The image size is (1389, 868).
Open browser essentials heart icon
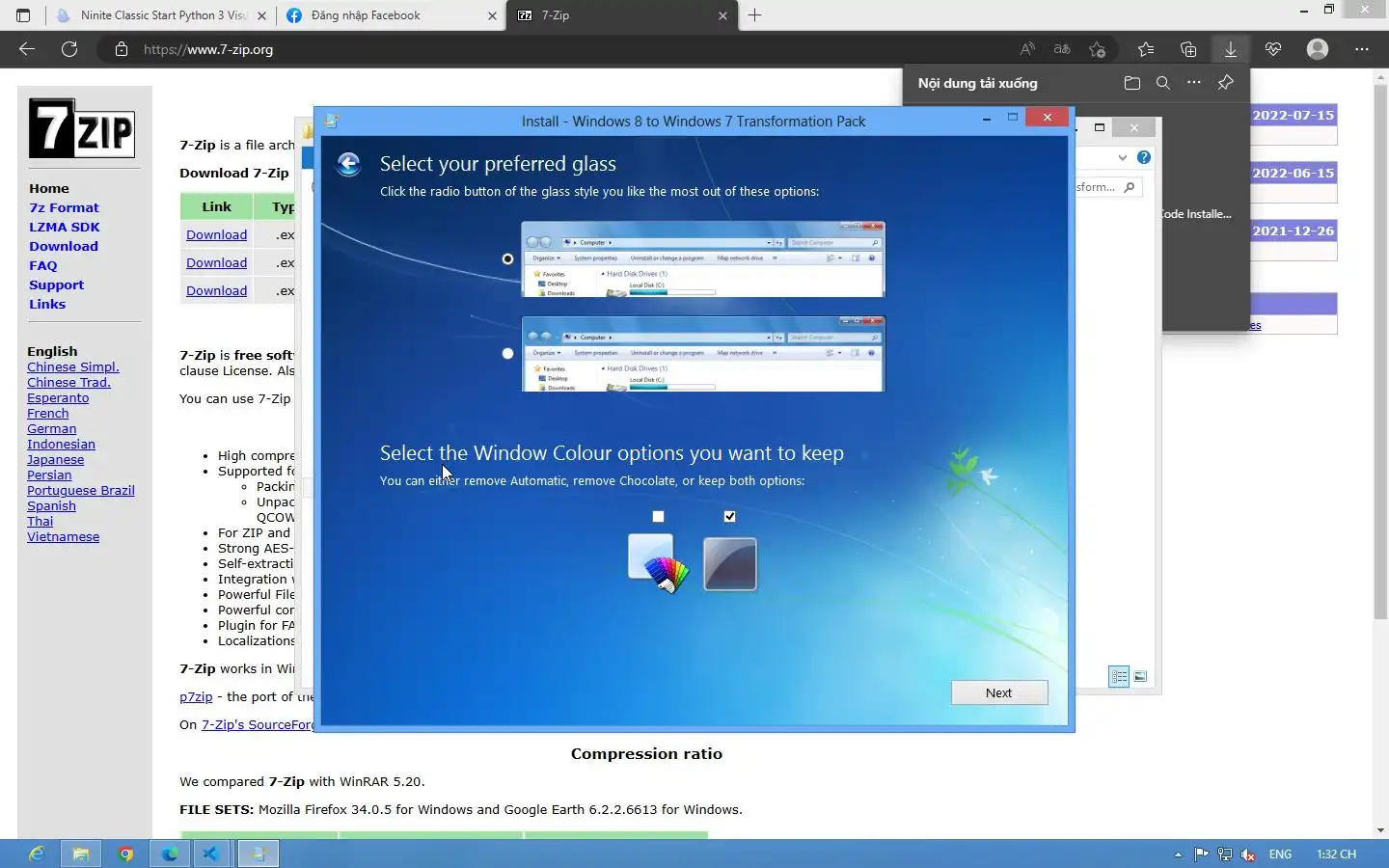[1273, 49]
